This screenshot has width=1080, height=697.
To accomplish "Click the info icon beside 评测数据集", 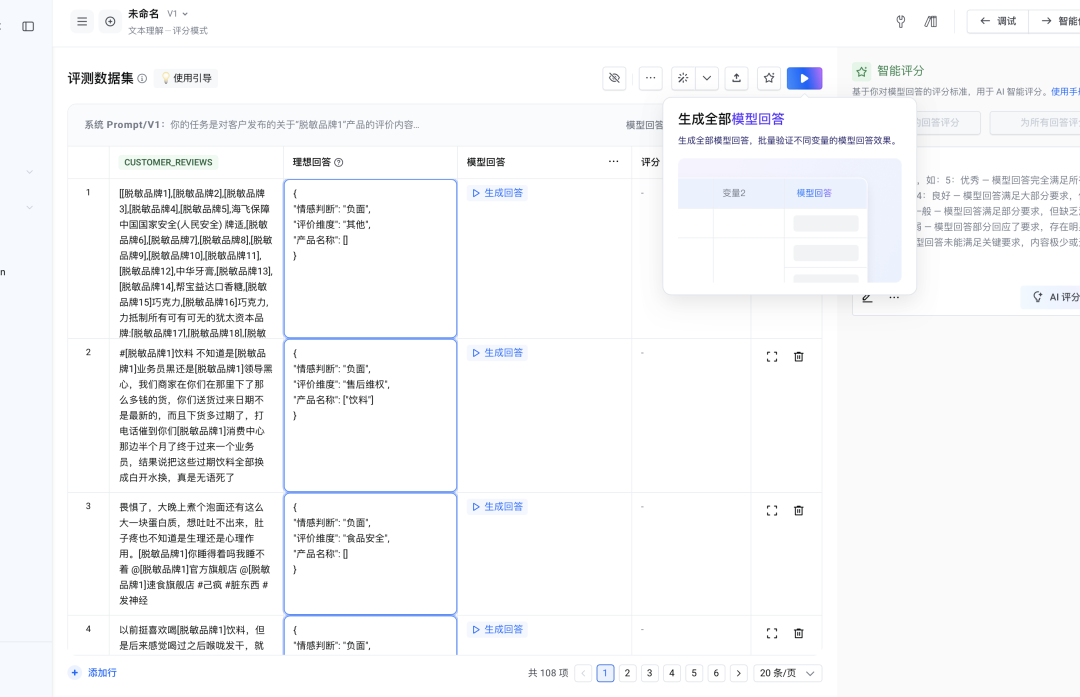I will tap(142, 79).
